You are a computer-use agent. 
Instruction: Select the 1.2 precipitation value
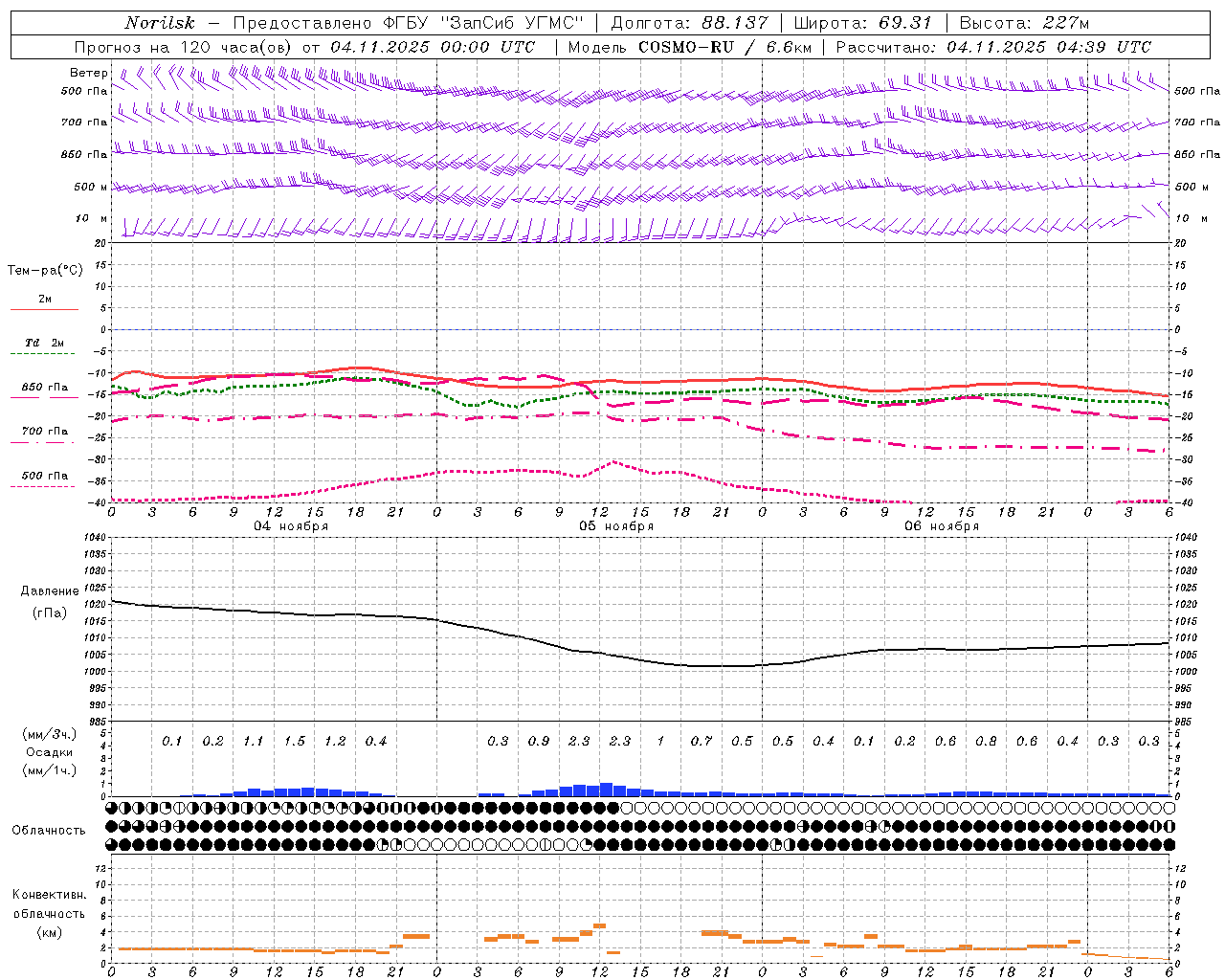tap(335, 742)
